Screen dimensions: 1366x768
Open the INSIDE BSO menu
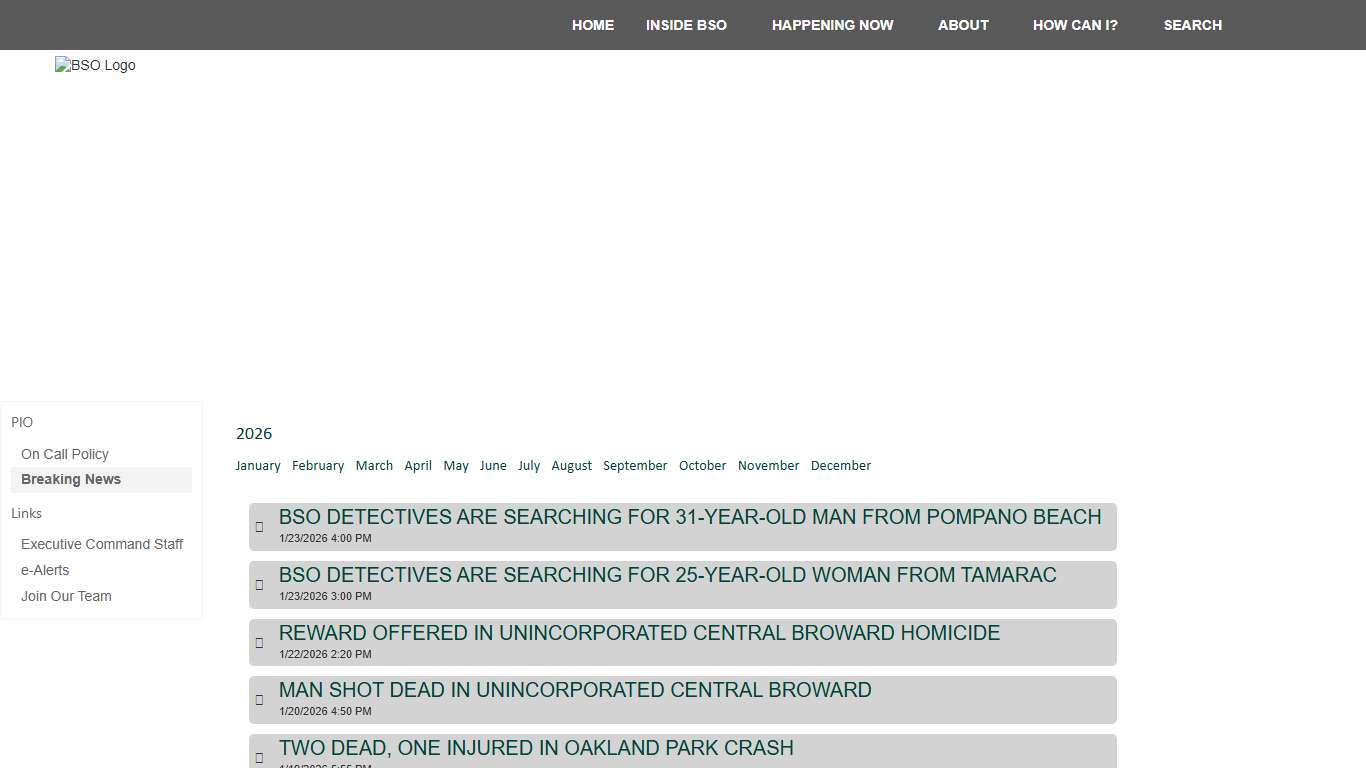pyautogui.click(x=686, y=25)
